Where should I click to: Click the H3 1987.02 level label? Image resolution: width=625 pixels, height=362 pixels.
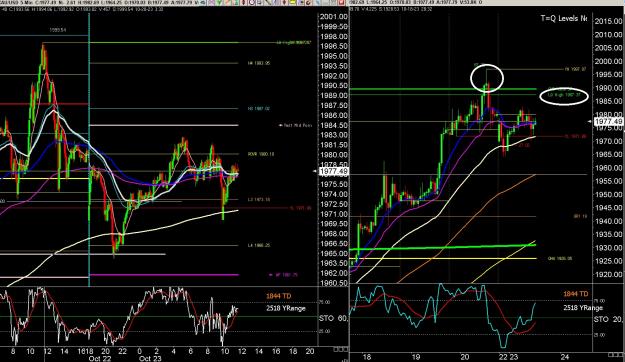259,108
